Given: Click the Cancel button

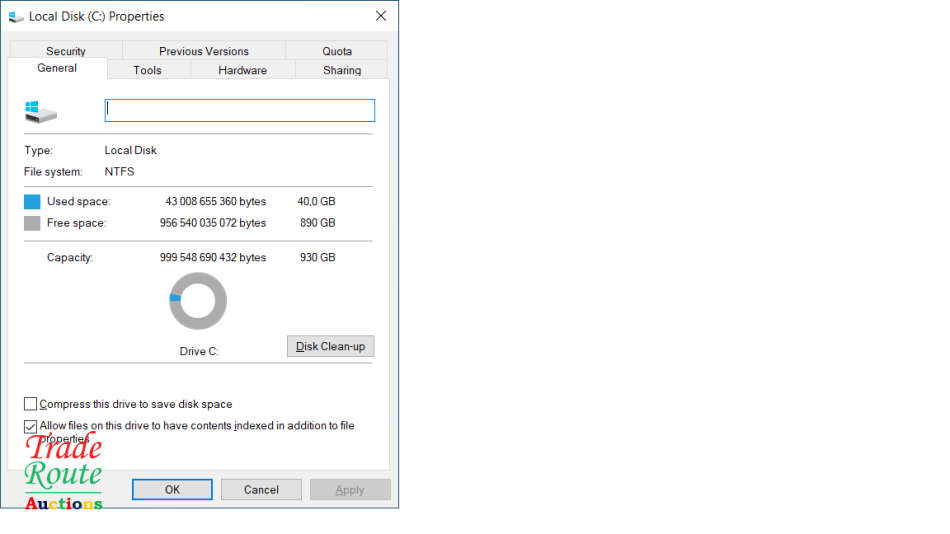Looking at the screenshot, I should pyautogui.click(x=261, y=490).
